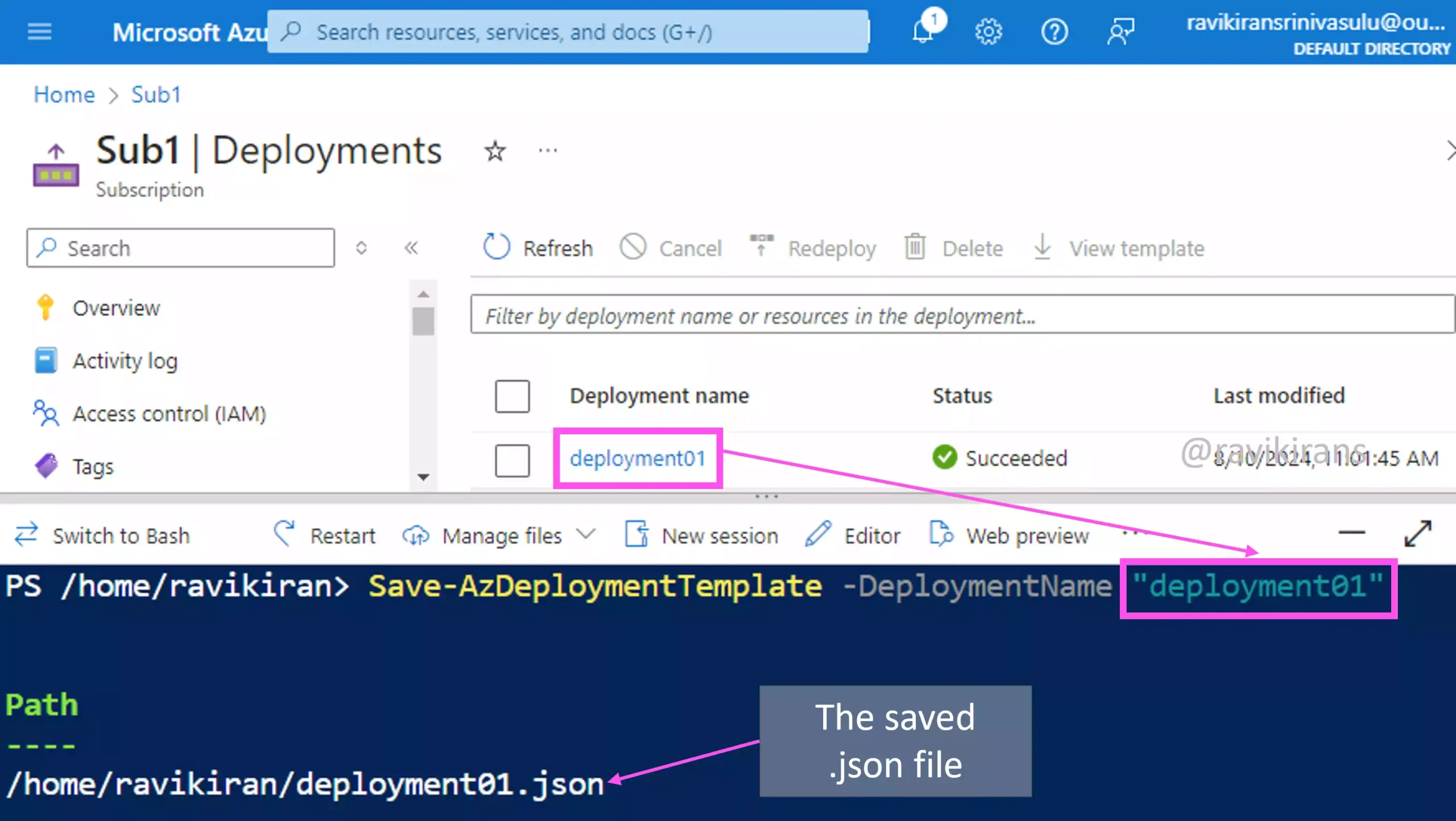Click the Delete deployment button
Screen dimensions: 1456x821
click(953, 248)
